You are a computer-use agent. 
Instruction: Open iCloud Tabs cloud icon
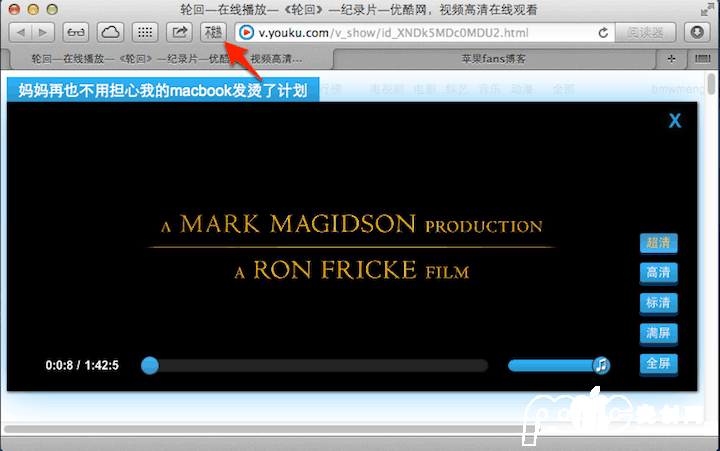109,32
